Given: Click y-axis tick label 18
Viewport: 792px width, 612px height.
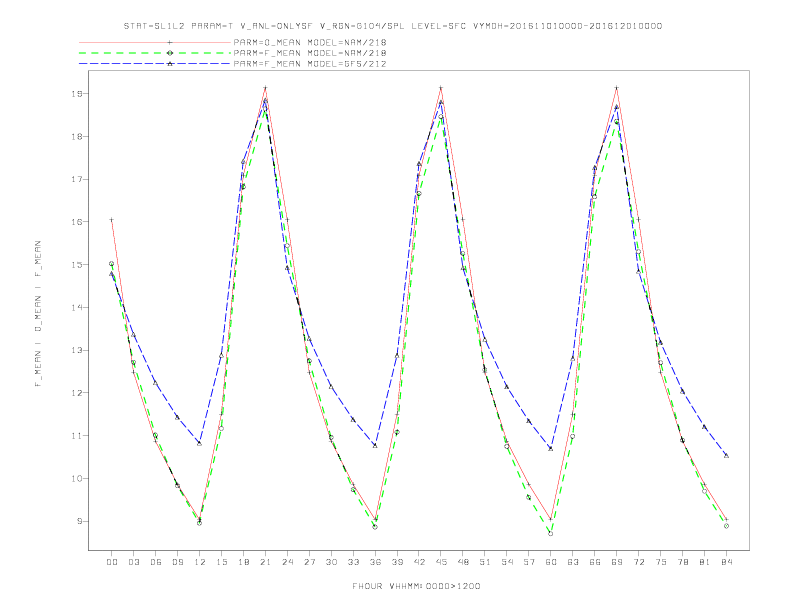Looking at the screenshot, I should [77, 136].
